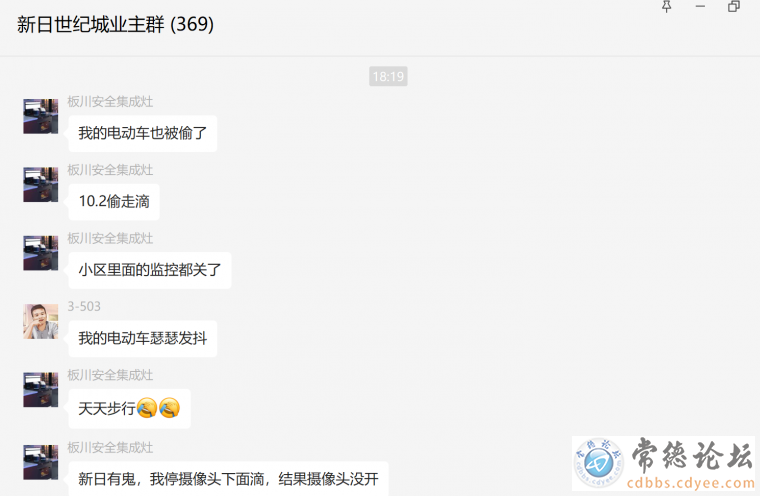Click the 常德论坛 watermark logo
This screenshot has height=496, width=760.
click(x=664, y=463)
